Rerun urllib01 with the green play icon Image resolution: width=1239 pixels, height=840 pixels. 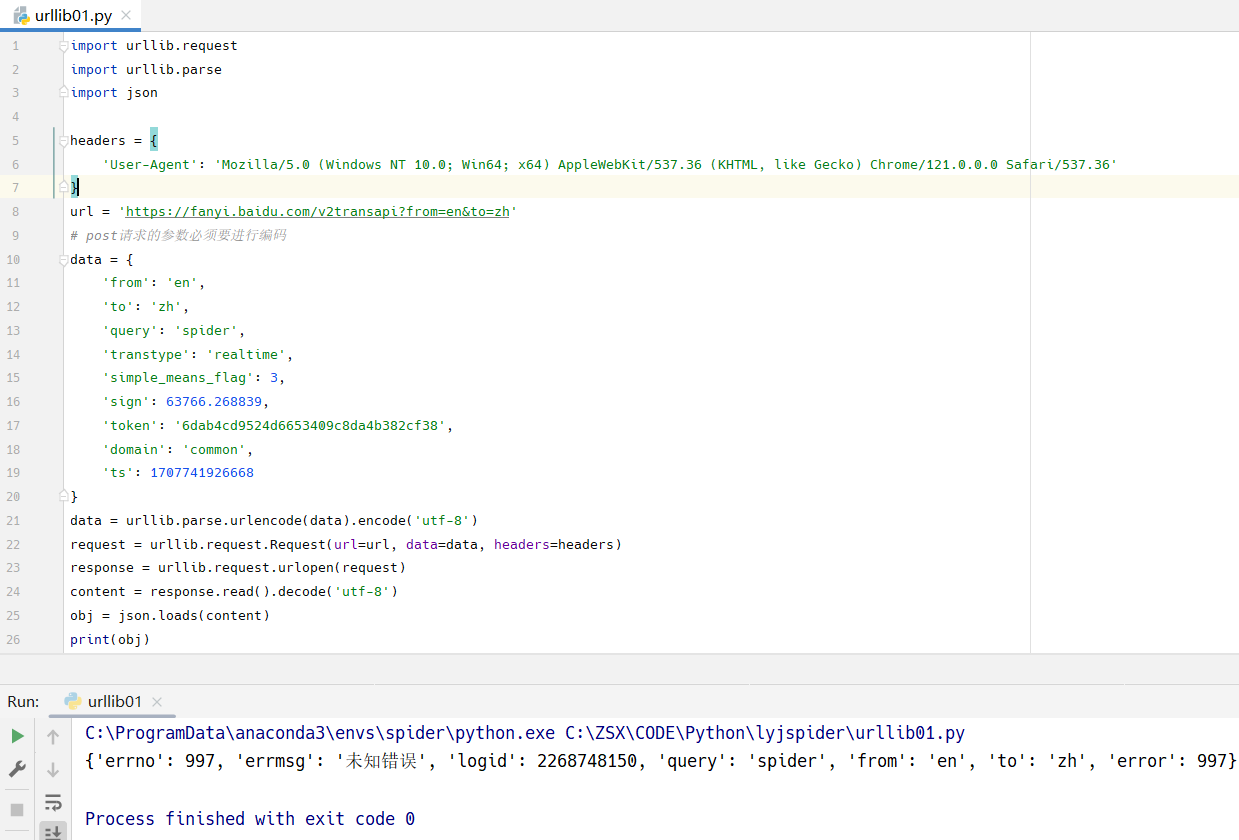[17, 737]
